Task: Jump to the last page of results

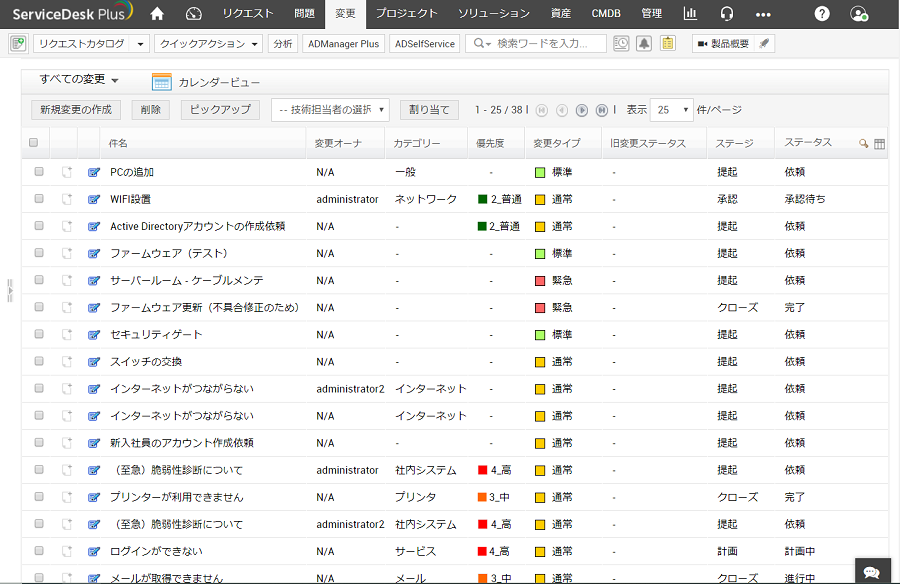Action: point(602,110)
